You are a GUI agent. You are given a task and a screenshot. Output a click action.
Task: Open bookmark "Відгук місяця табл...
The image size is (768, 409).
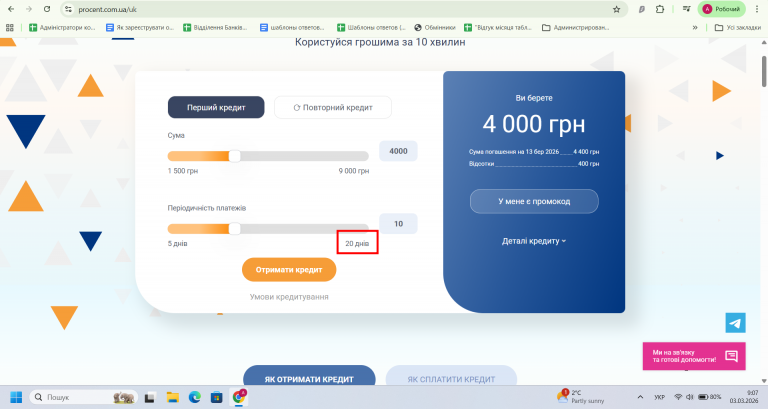(498, 27)
